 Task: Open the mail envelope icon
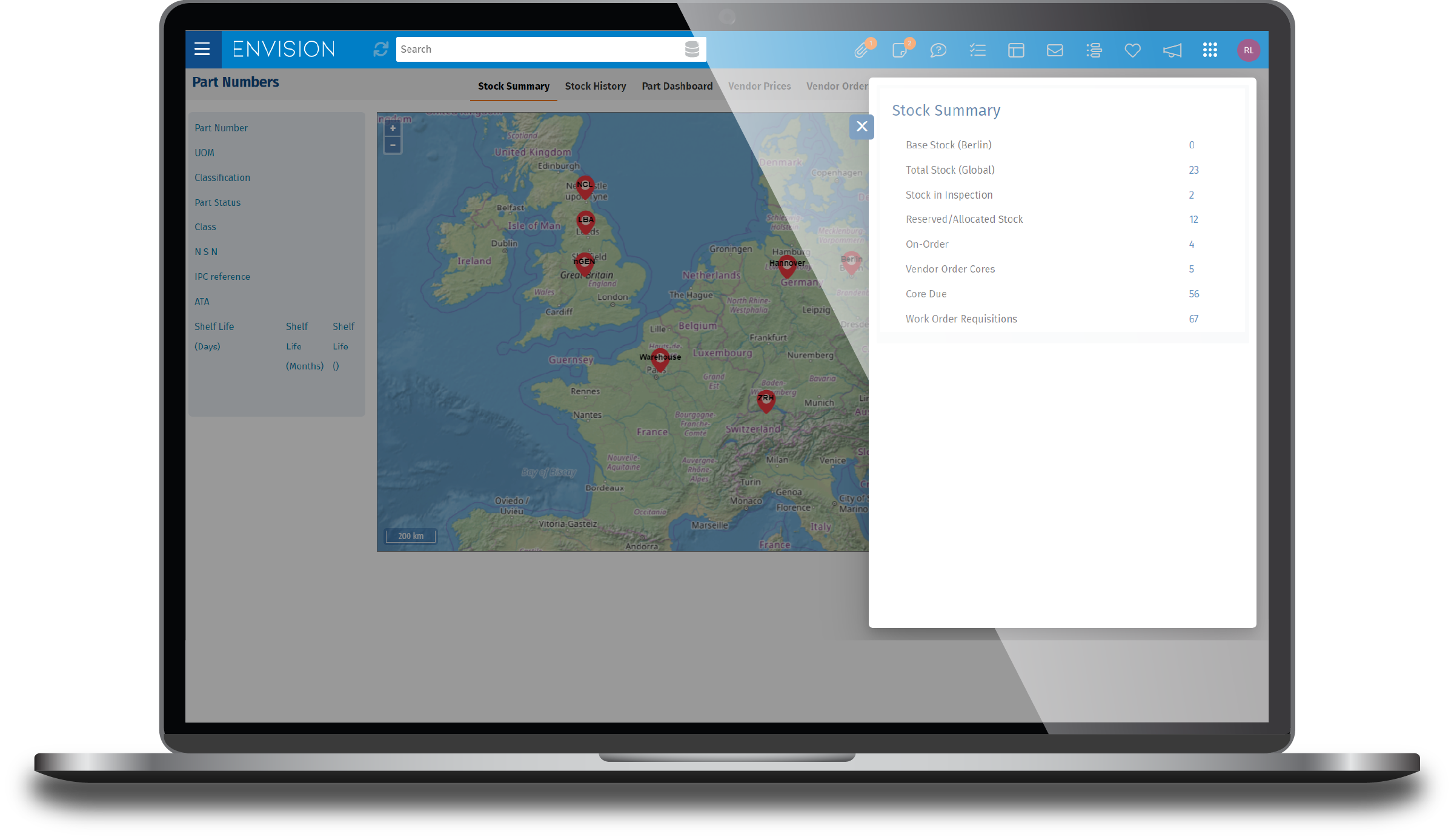(x=1055, y=50)
